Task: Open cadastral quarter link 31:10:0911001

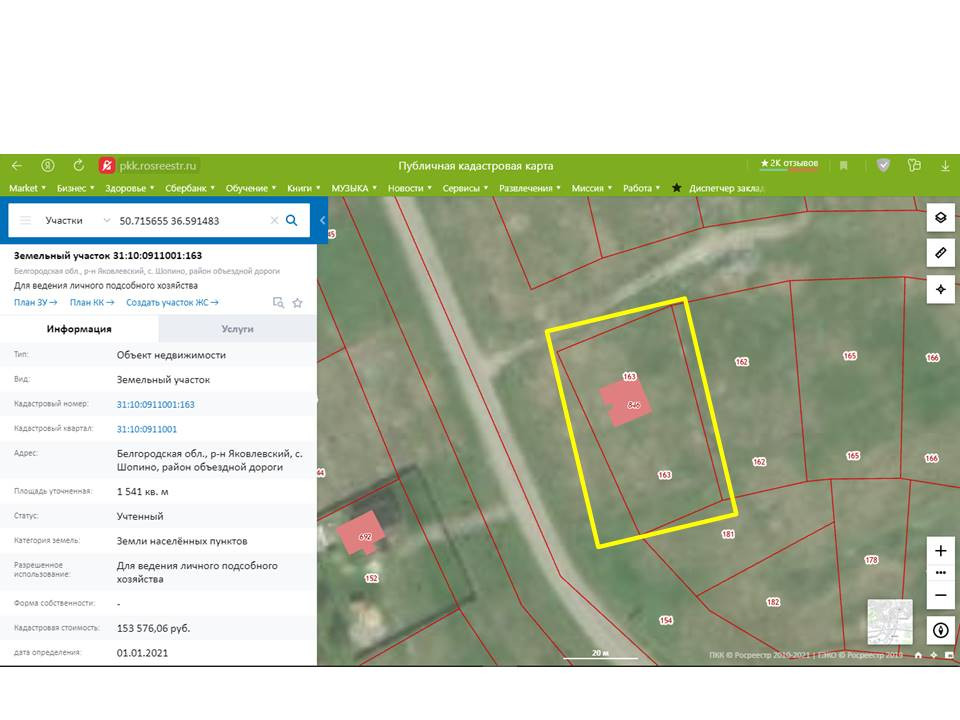Action: 147,429
